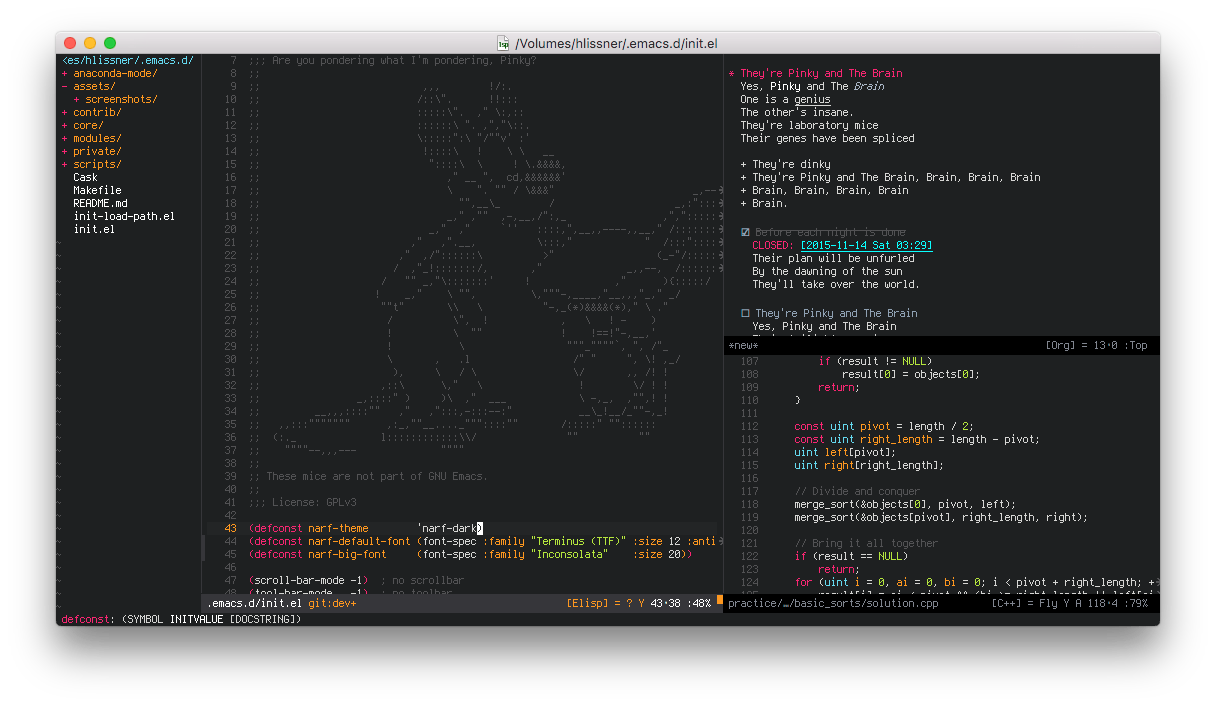Click the "Inconsolata" string
The height and width of the screenshot is (706, 1216).
570,554
